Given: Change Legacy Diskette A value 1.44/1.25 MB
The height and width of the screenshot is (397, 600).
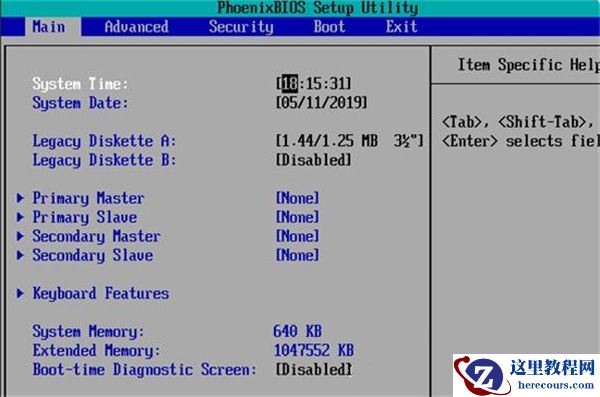Looking at the screenshot, I should 349,141.
